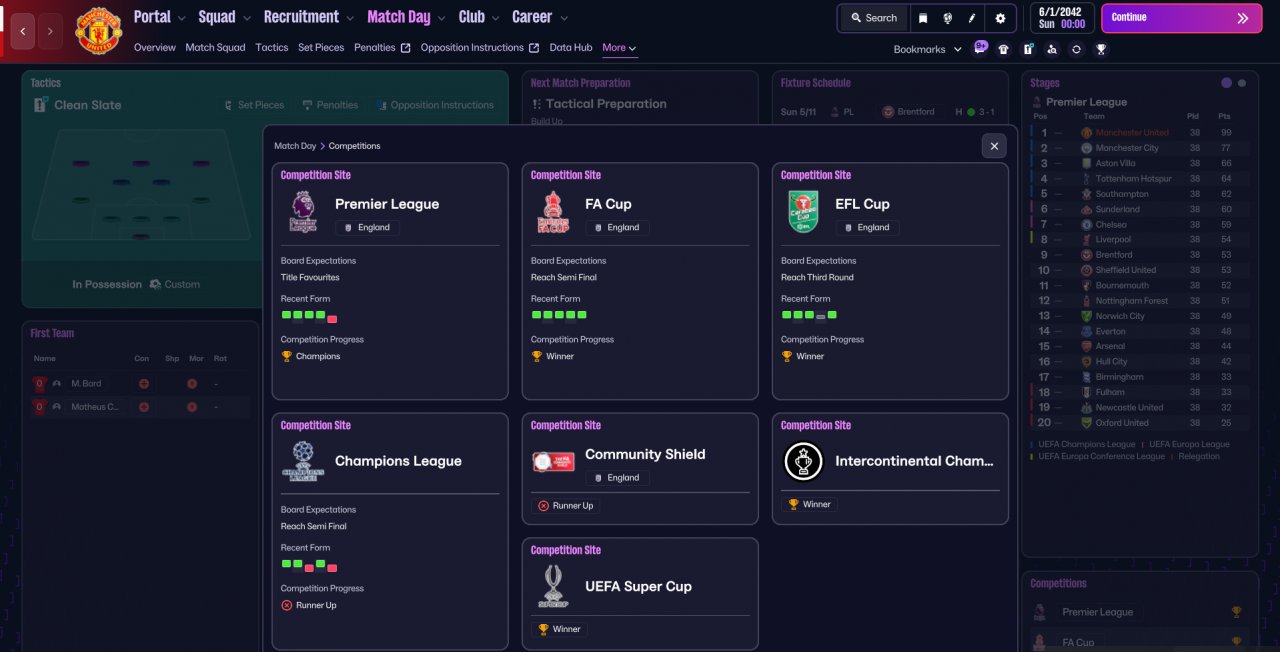Go back with the left arrow button

23,31
